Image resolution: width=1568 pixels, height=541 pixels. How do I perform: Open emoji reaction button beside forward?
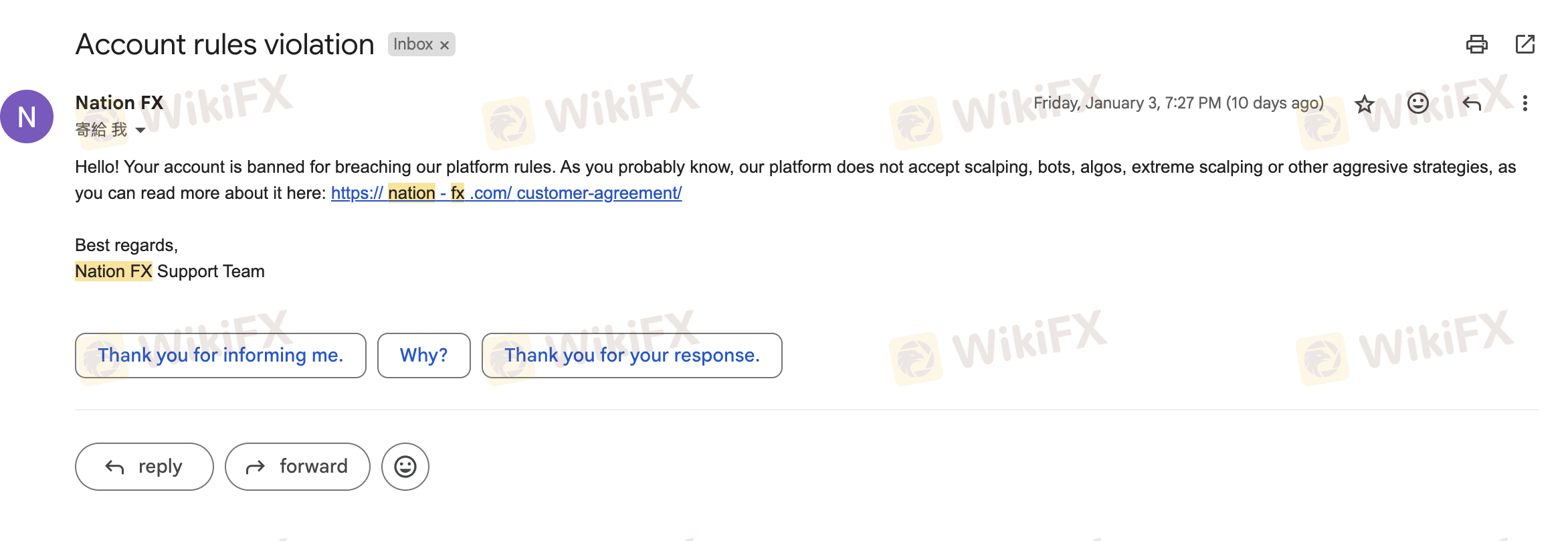coord(405,467)
